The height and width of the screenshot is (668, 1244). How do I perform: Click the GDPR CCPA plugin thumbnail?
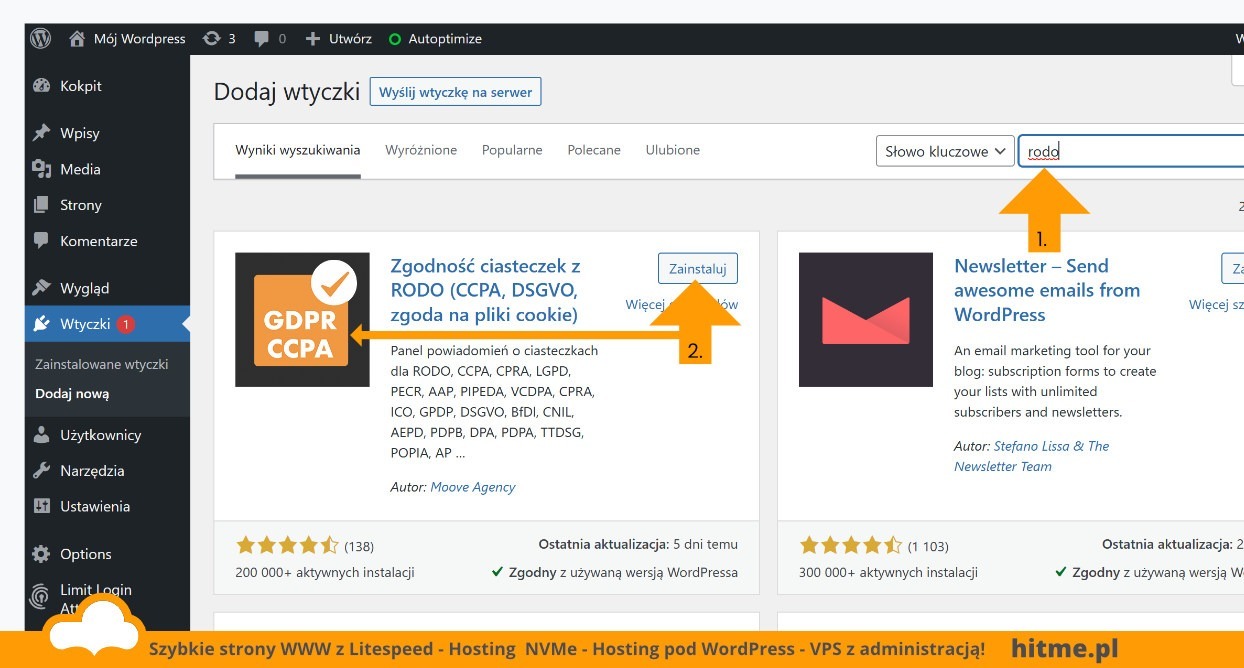coord(302,319)
